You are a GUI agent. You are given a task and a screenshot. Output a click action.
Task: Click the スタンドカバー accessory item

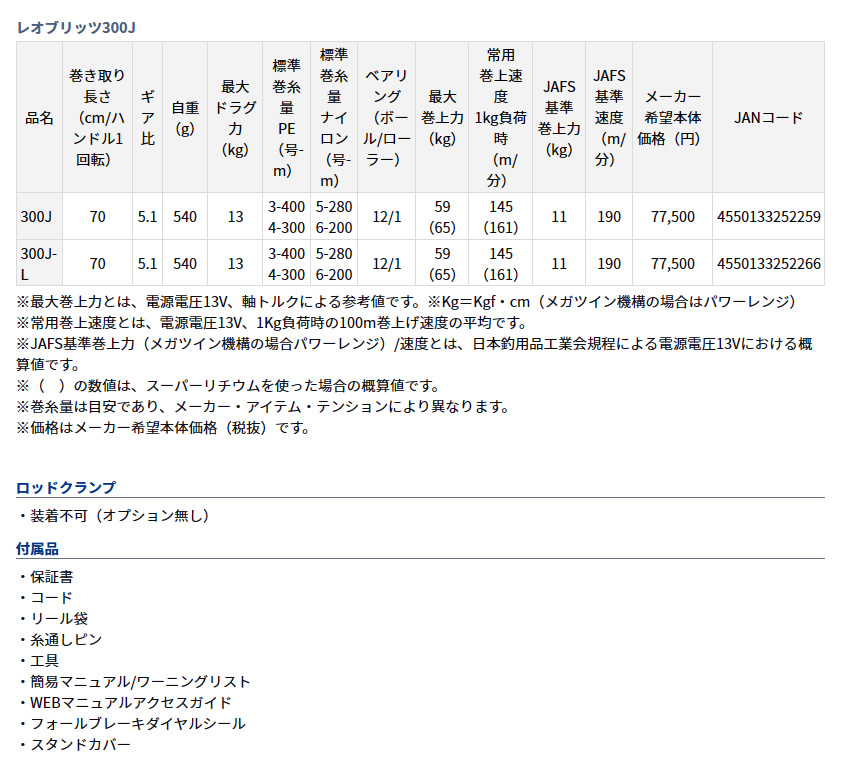pos(75,744)
